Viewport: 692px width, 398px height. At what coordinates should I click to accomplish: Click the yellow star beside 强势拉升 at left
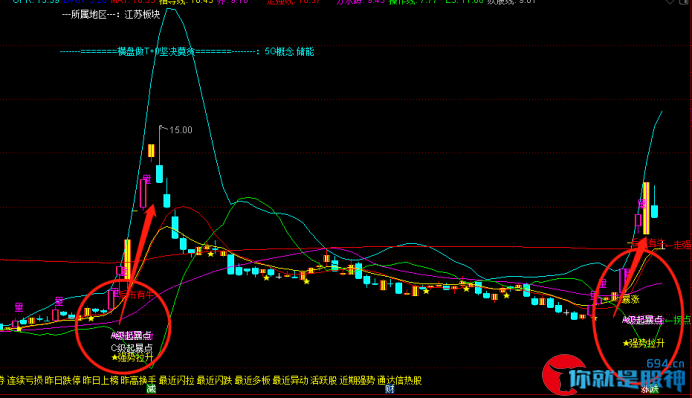115,357
